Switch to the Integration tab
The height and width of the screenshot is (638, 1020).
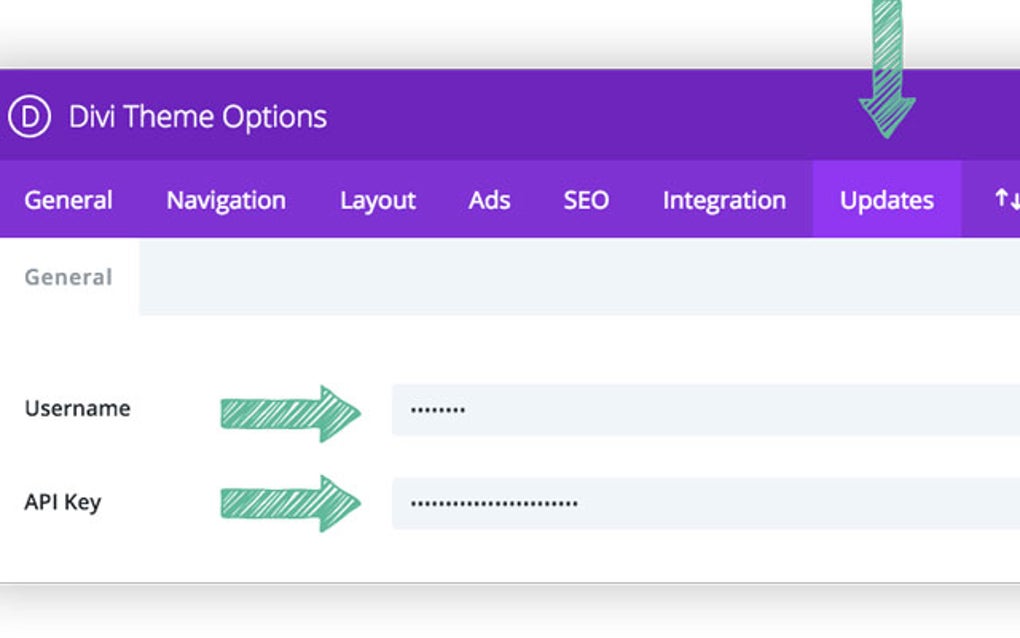coord(724,199)
